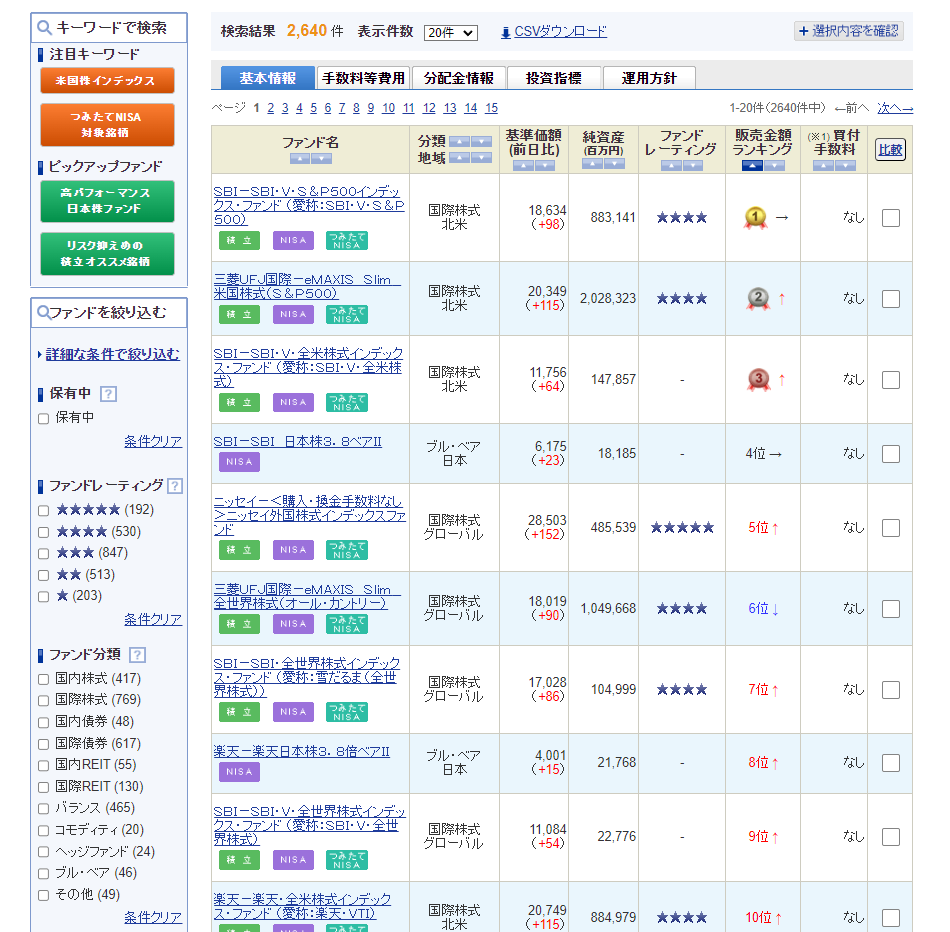The image size is (950, 932).
Task: Filter by five-star rating (192)
Action: 44,511
